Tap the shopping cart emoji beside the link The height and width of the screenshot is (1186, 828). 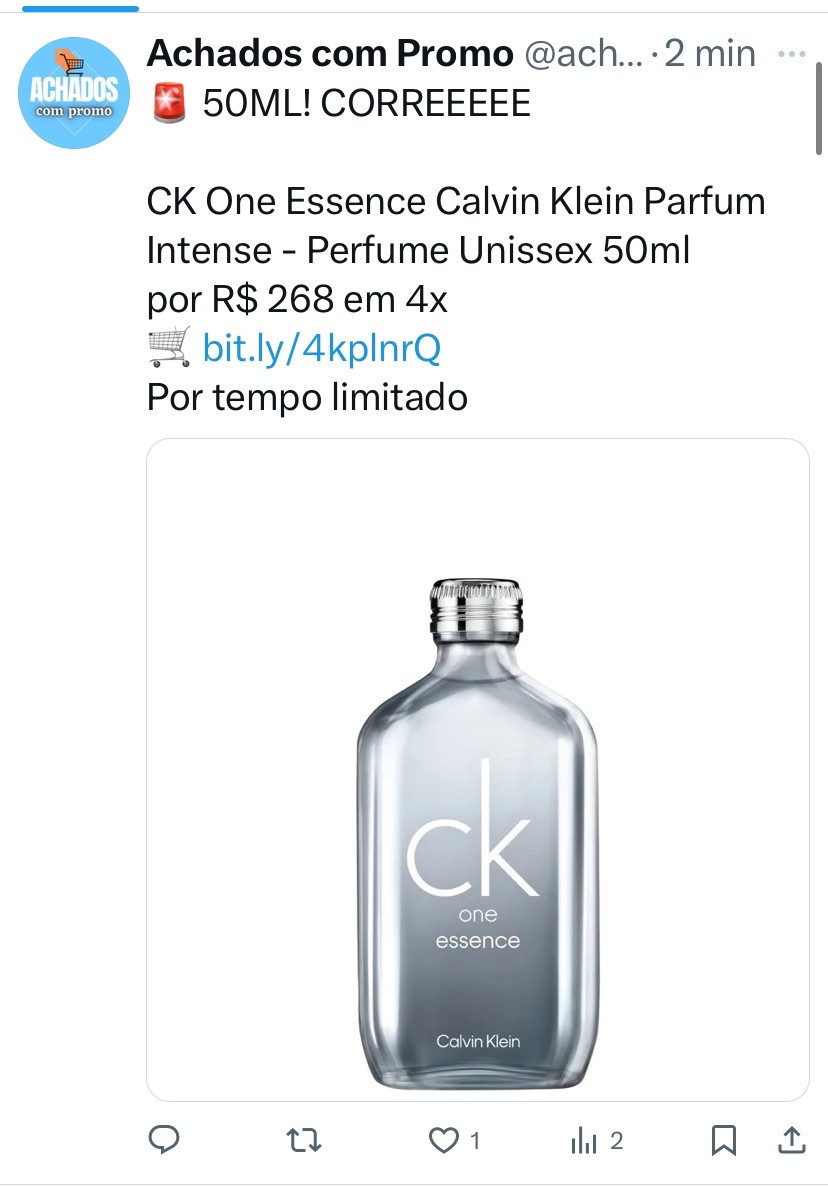(168, 349)
